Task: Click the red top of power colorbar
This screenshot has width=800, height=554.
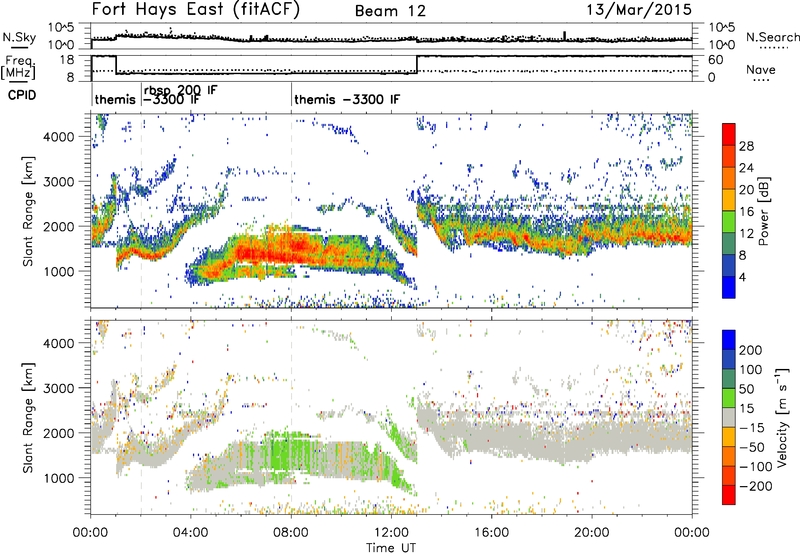Action: 729,134
